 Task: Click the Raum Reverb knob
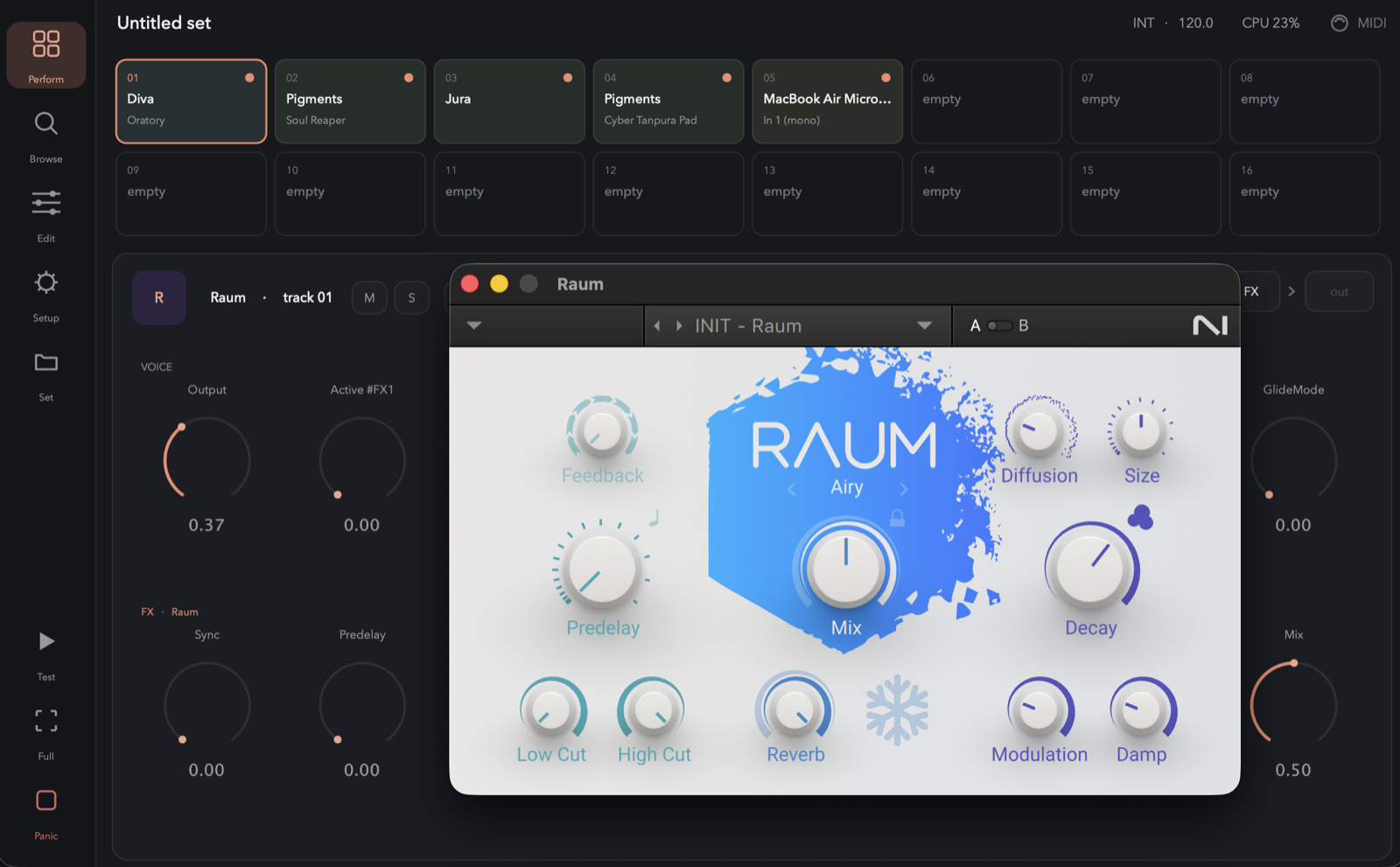[x=795, y=710]
